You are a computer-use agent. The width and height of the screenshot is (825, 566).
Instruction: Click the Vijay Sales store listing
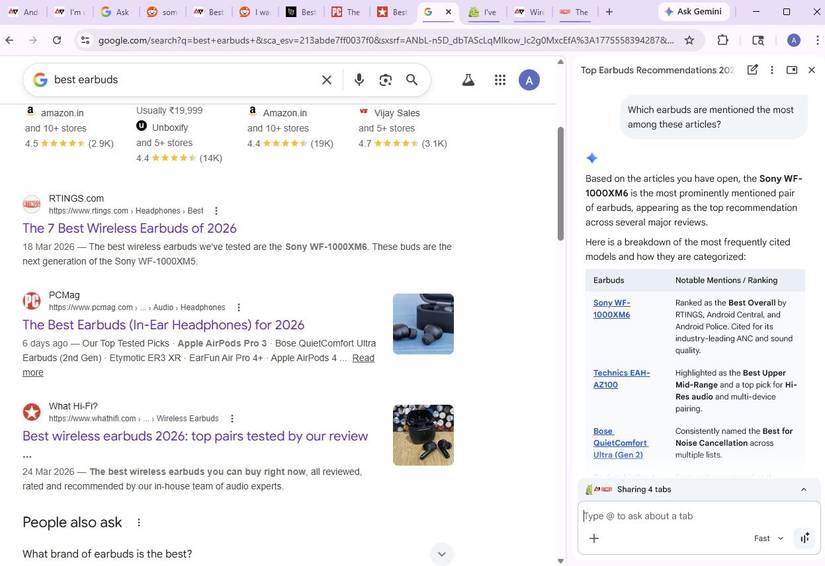click(397, 113)
